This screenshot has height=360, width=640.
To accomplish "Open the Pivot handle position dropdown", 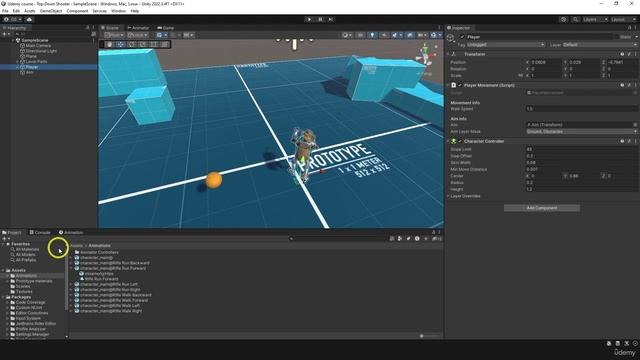I will (x=114, y=35).
